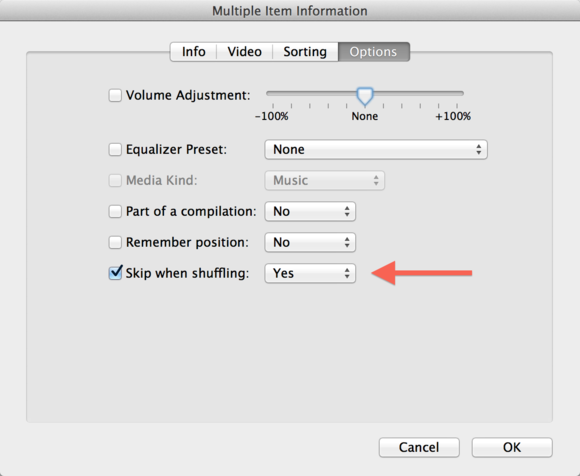
Task: Expand the Remember position dropdown
Action: click(310, 242)
